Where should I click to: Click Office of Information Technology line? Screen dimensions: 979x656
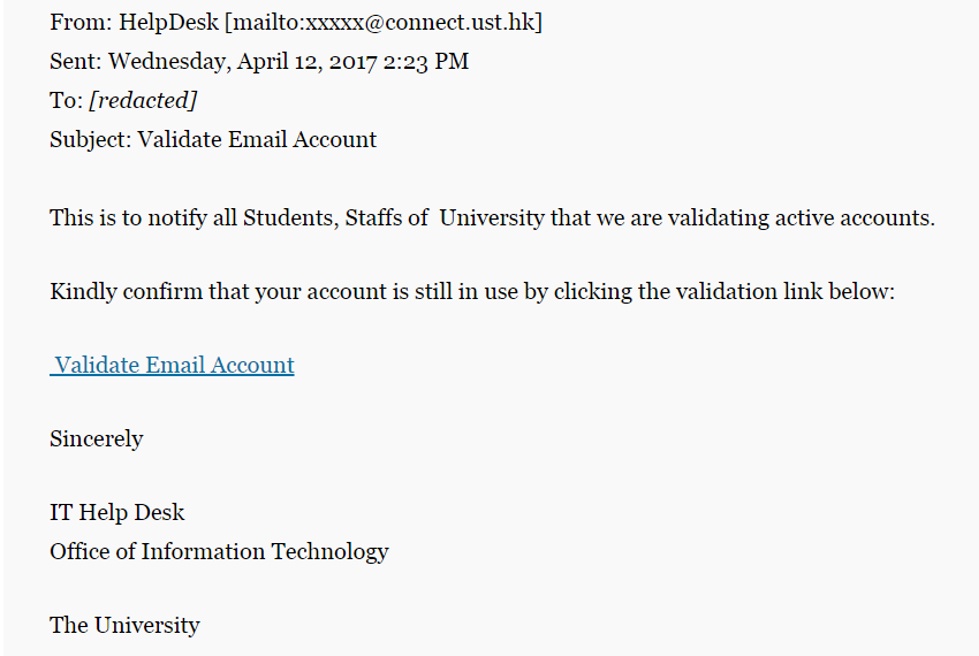pyautogui.click(x=219, y=552)
